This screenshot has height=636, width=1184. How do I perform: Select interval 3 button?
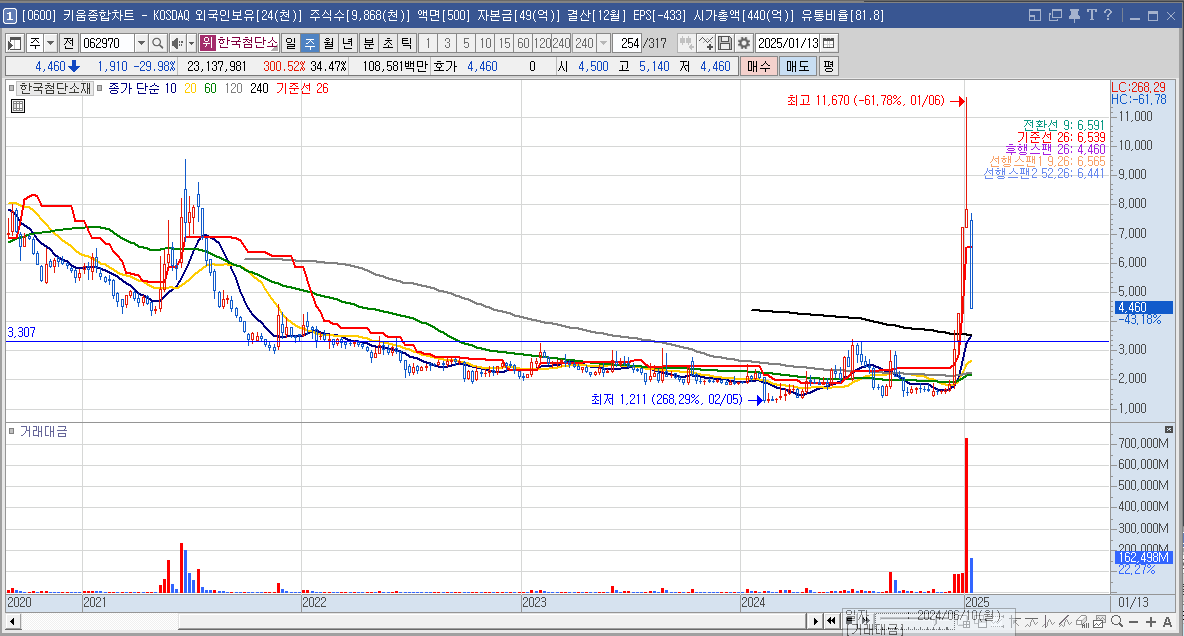[447, 44]
